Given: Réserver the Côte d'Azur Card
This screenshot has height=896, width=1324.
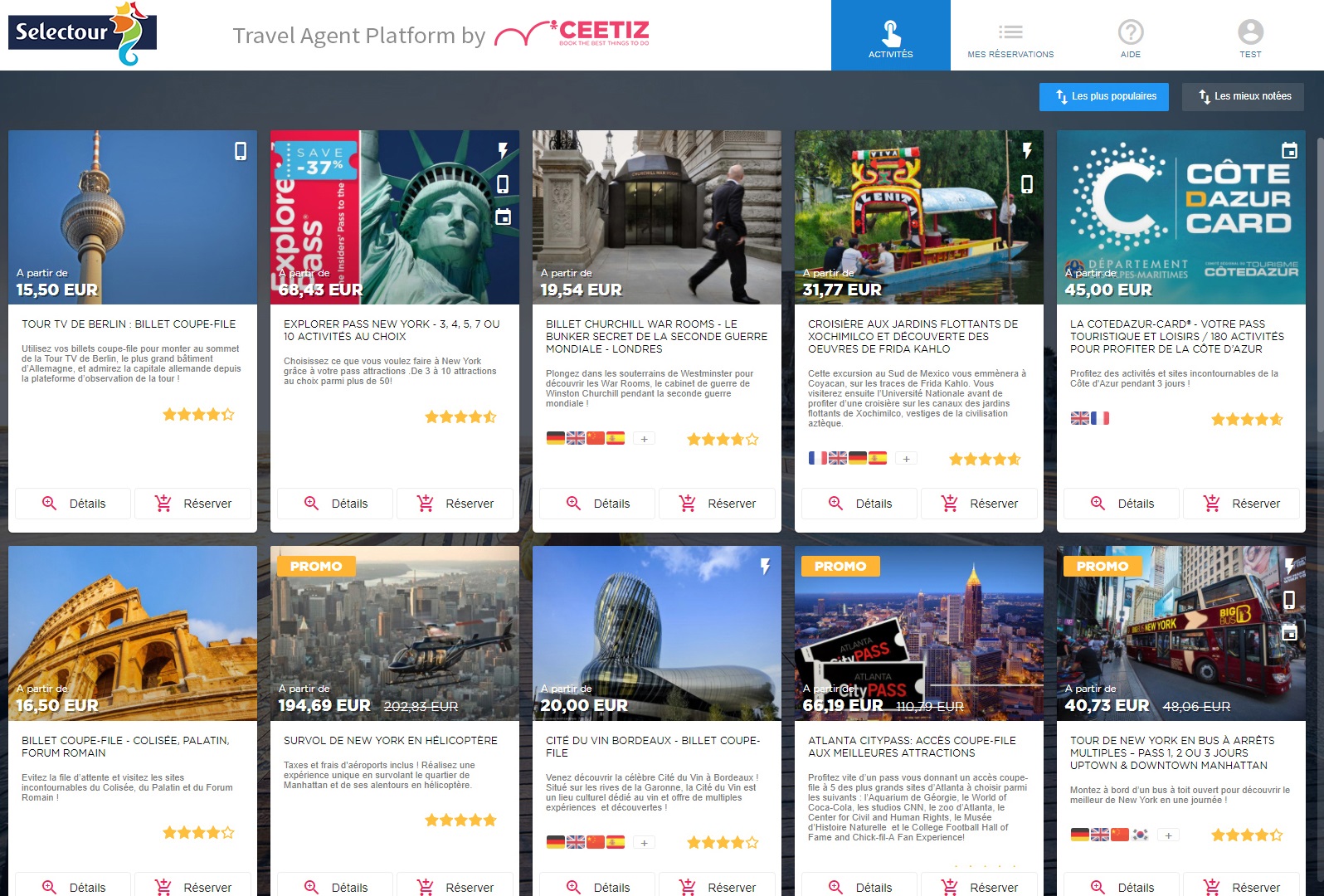Looking at the screenshot, I should 1241,504.
